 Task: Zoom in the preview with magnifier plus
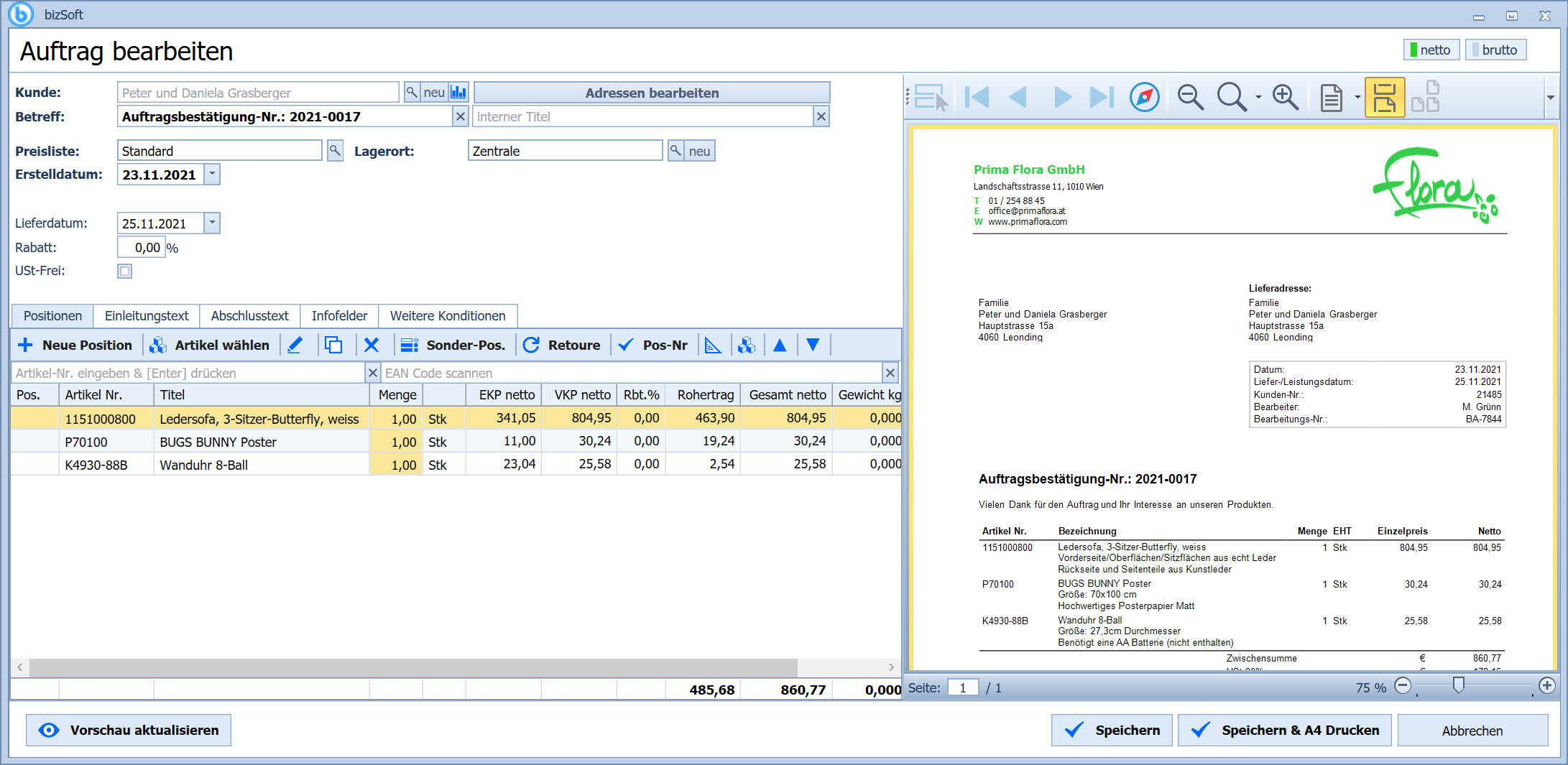[1285, 97]
